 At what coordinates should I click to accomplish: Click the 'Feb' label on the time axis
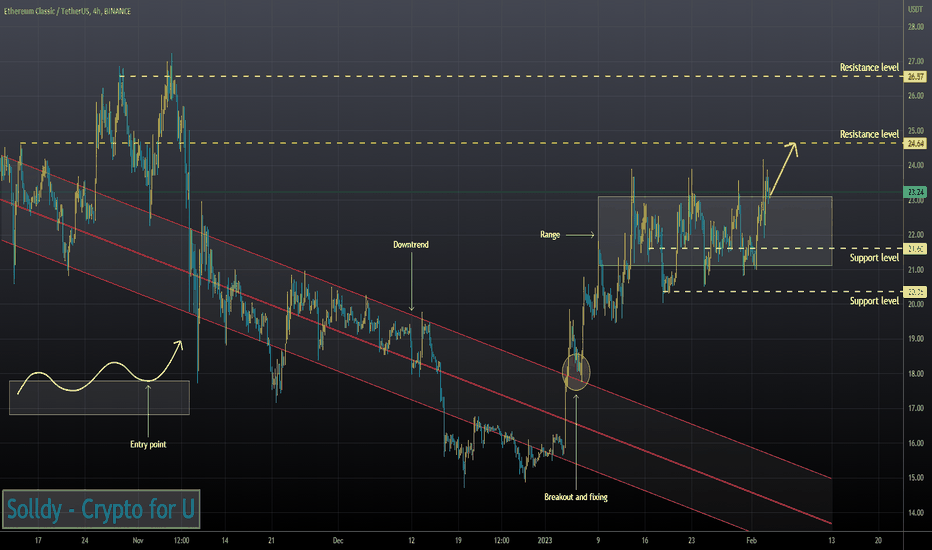pyautogui.click(x=751, y=540)
